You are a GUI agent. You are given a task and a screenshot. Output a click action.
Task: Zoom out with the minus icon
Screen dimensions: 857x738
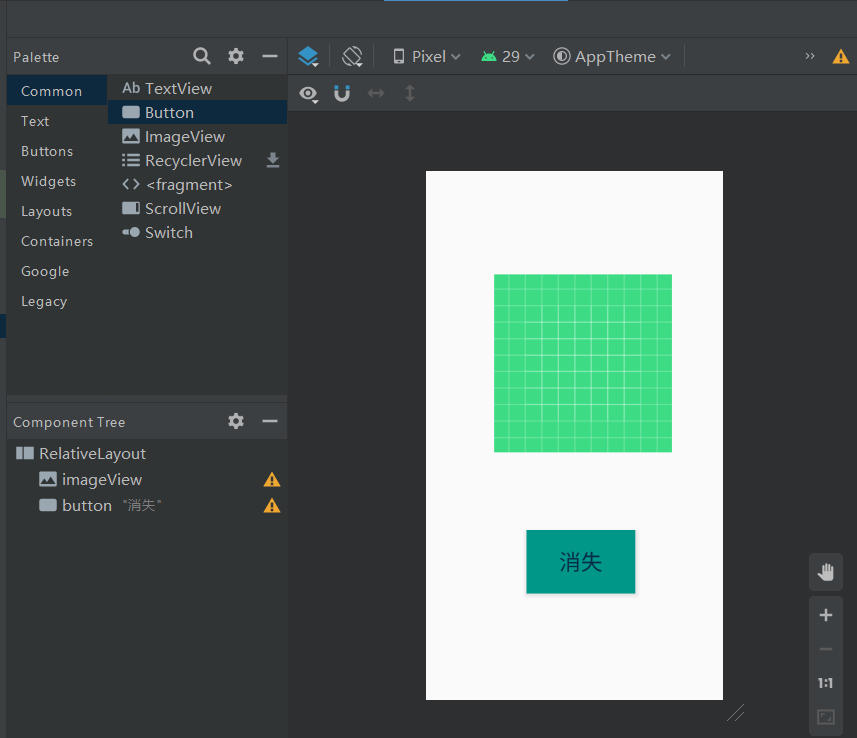pos(826,649)
